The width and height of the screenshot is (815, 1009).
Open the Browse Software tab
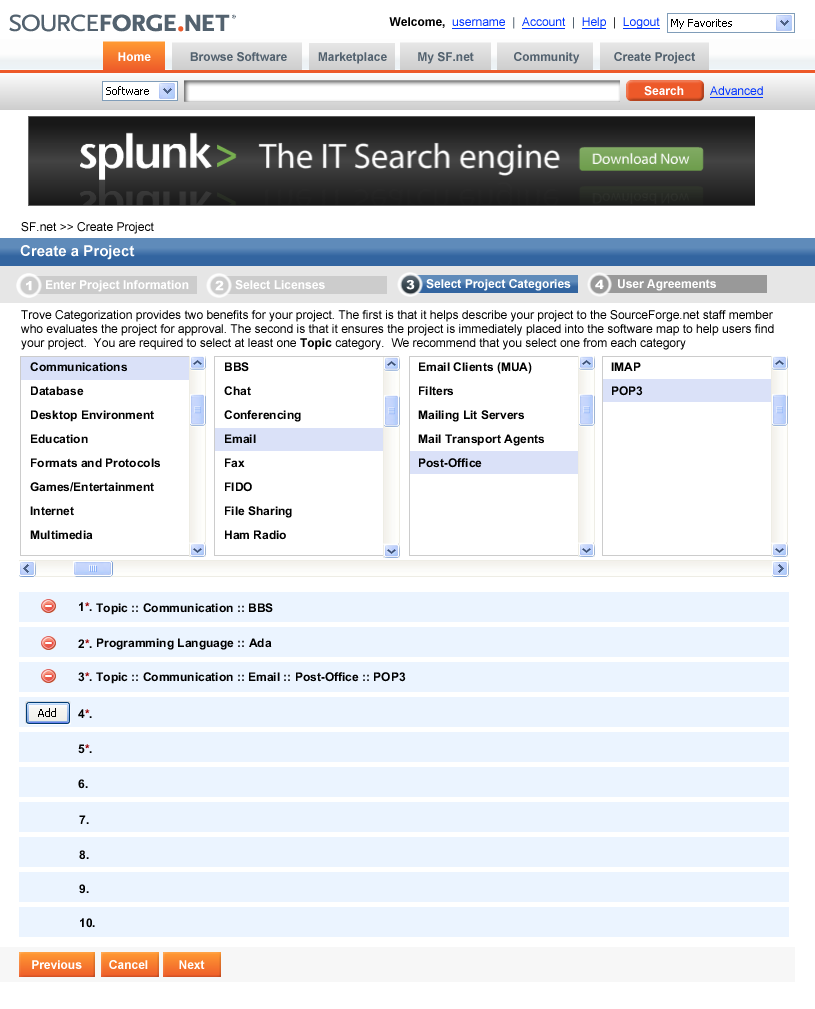pos(238,57)
